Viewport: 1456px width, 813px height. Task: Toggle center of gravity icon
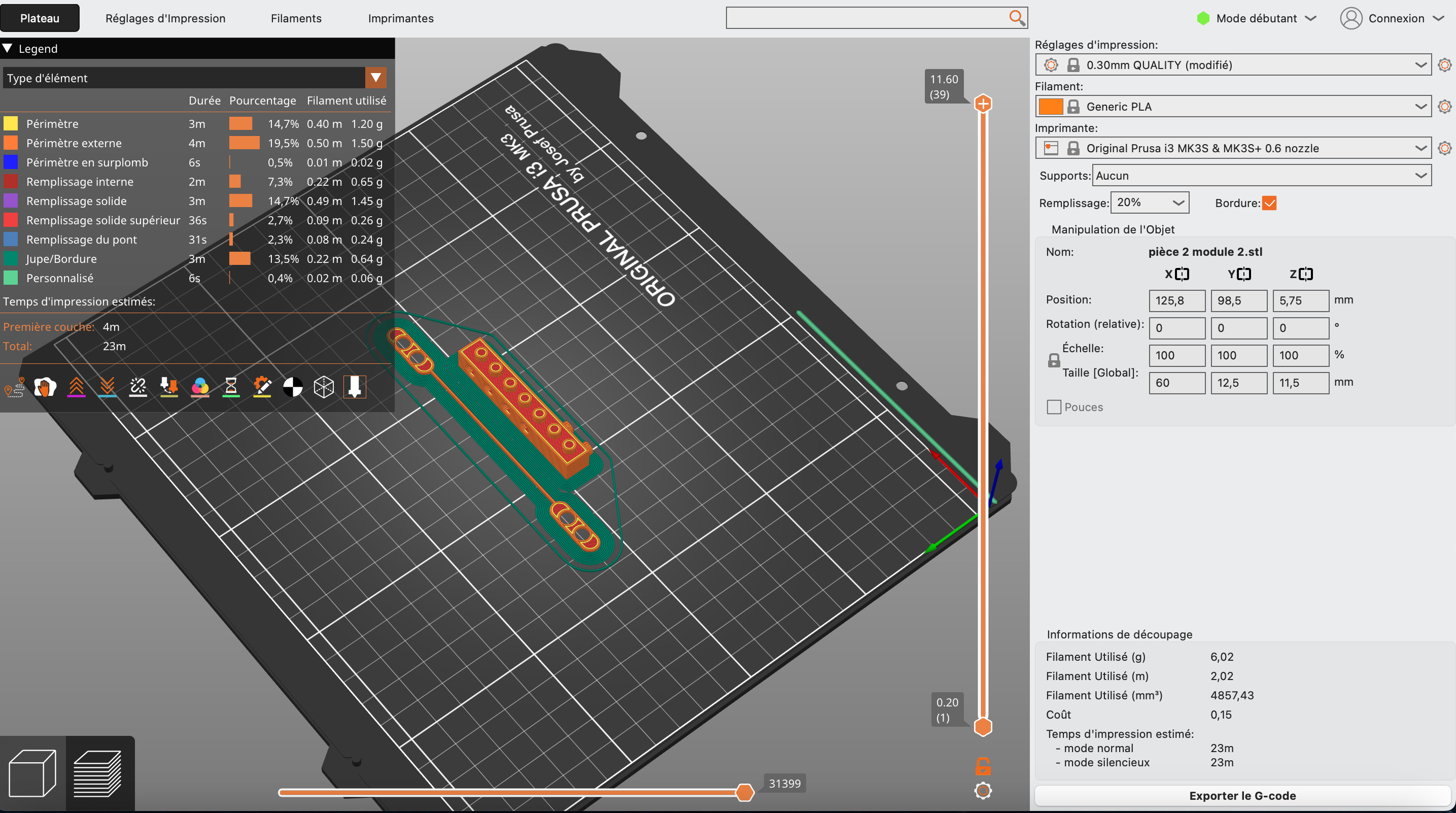click(293, 387)
